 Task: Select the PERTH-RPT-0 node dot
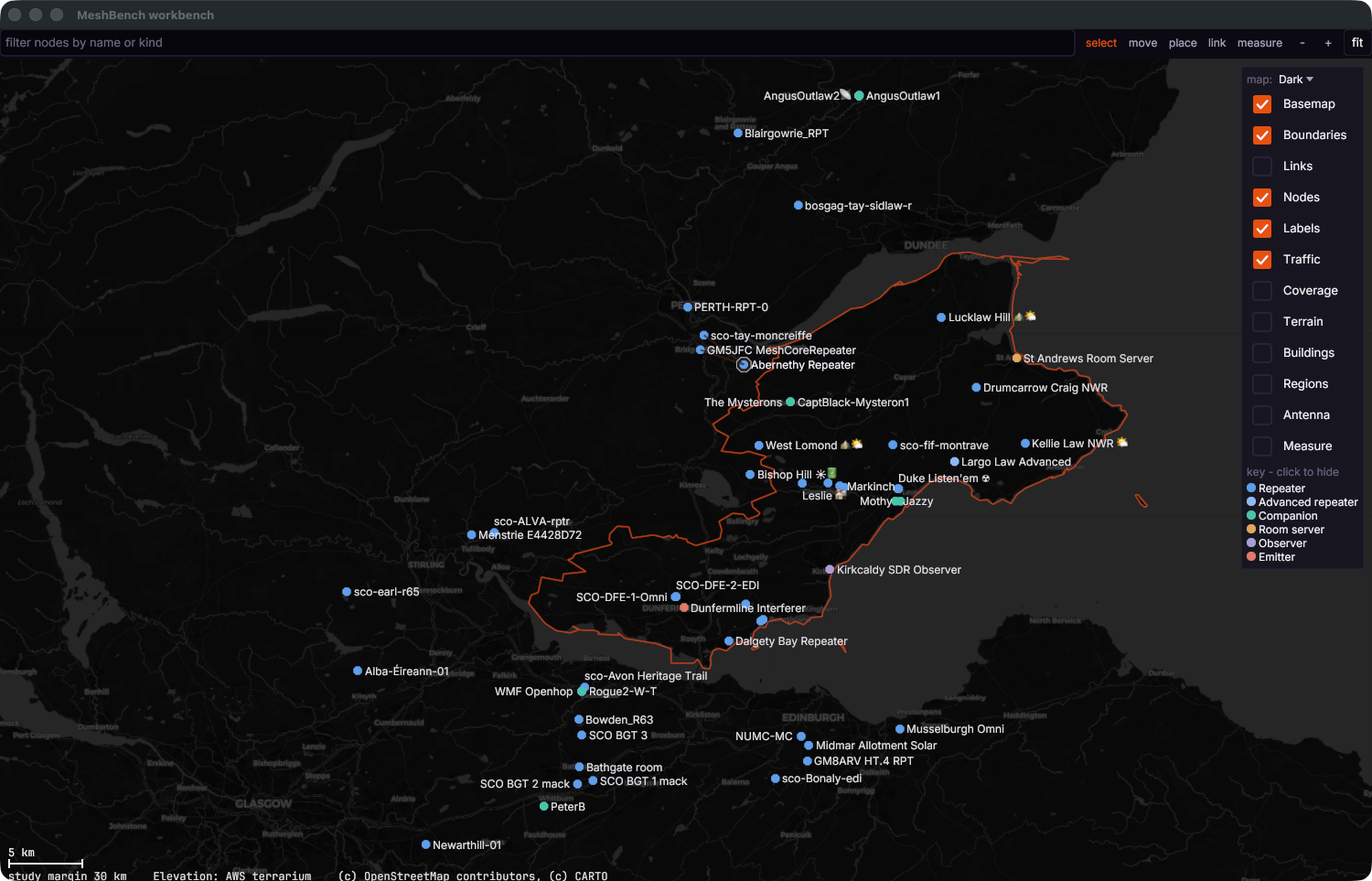point(688,307)
